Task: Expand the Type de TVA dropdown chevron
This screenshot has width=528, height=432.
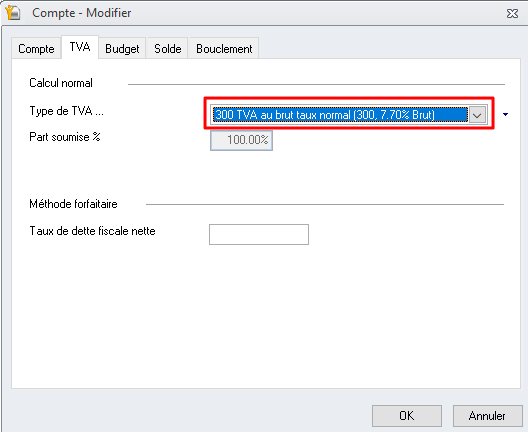Action: (477, 115)
